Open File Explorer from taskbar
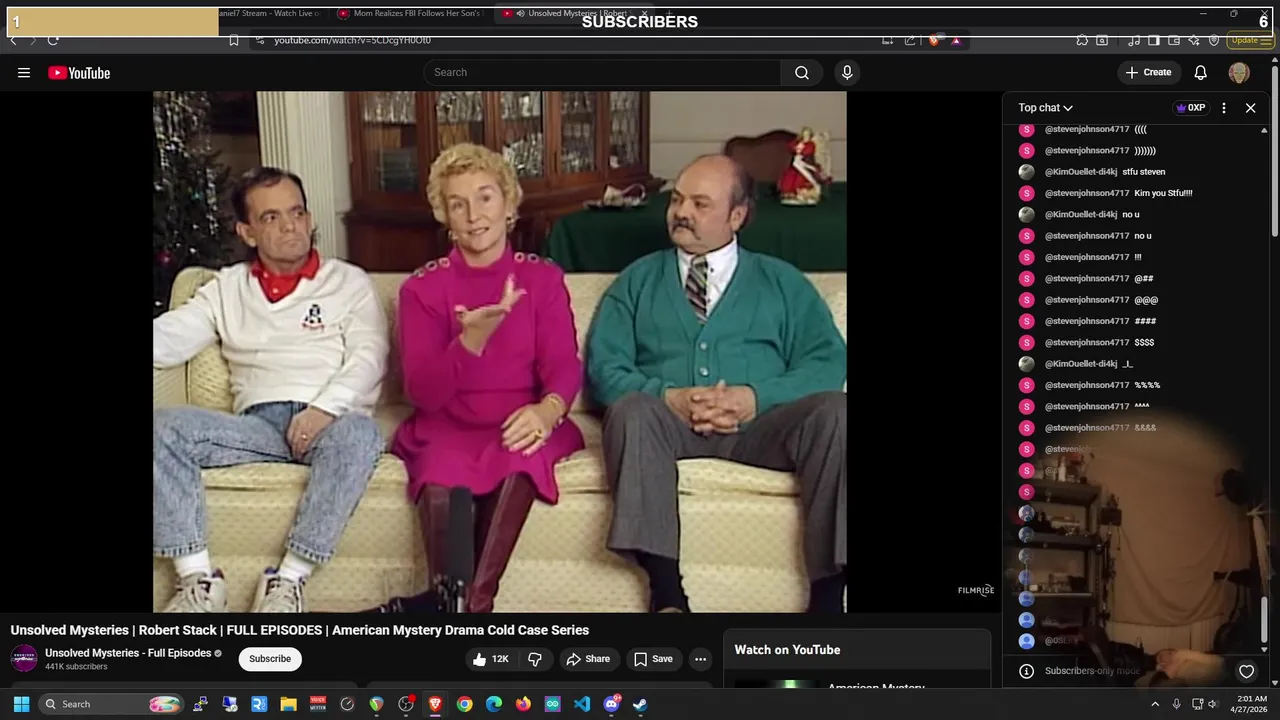Viewport: 1280px width, 720px height. tap(288, 704)
